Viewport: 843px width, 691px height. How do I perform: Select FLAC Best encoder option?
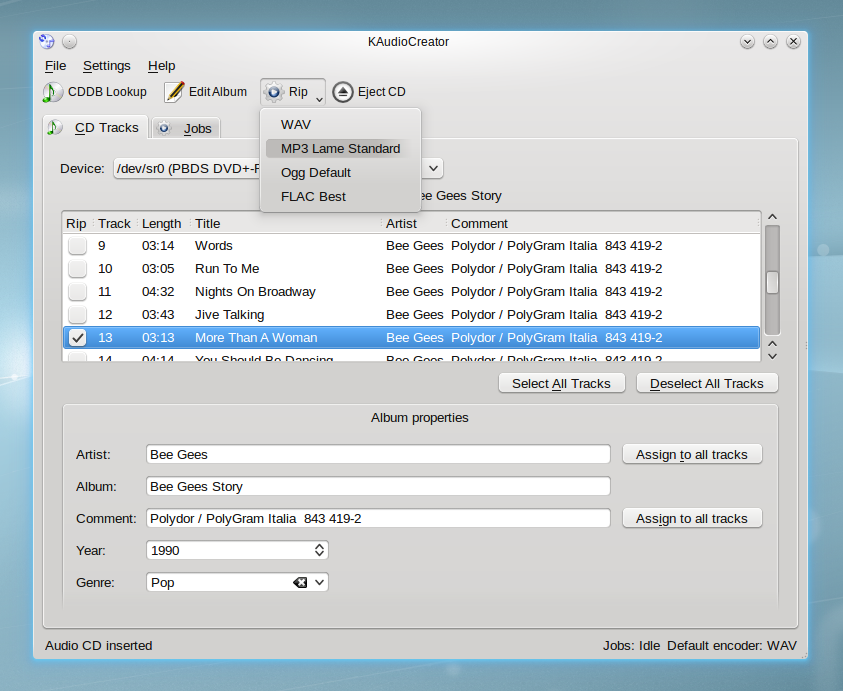(x=313, y=197)
